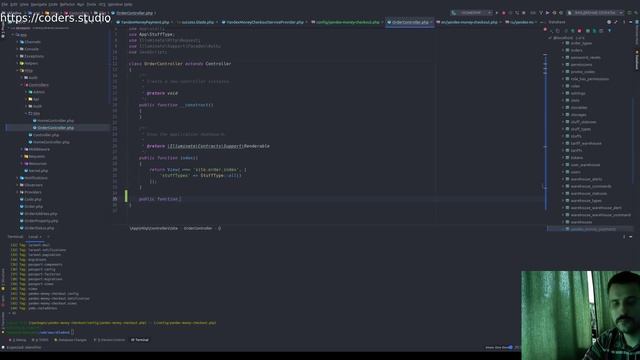Image resolution: width=640 pixels, height=360 pixels.
Task: Open Database Changes tool window tab
Action: [x=71, y=340]
